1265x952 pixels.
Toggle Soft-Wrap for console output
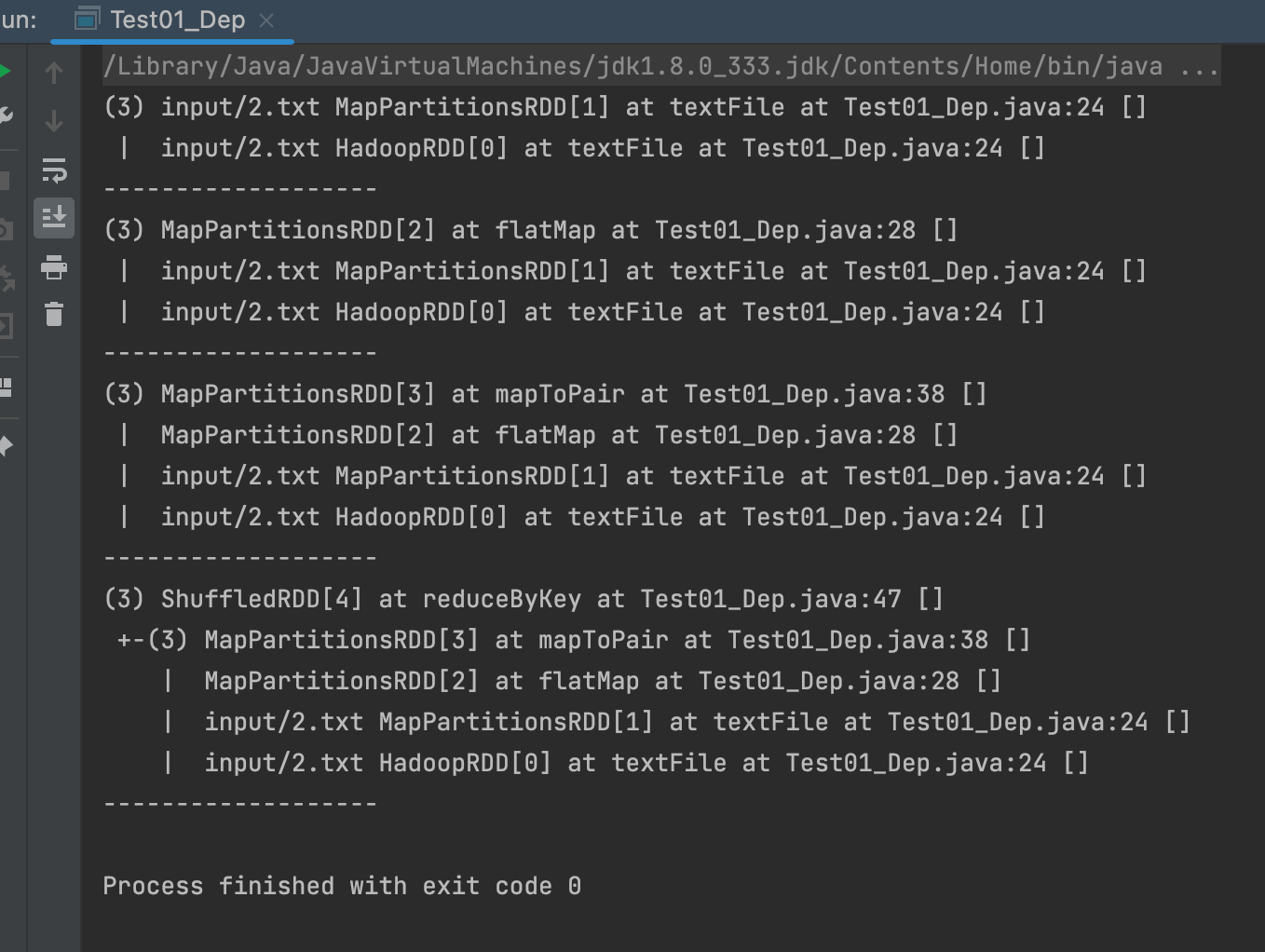[54, 170]
